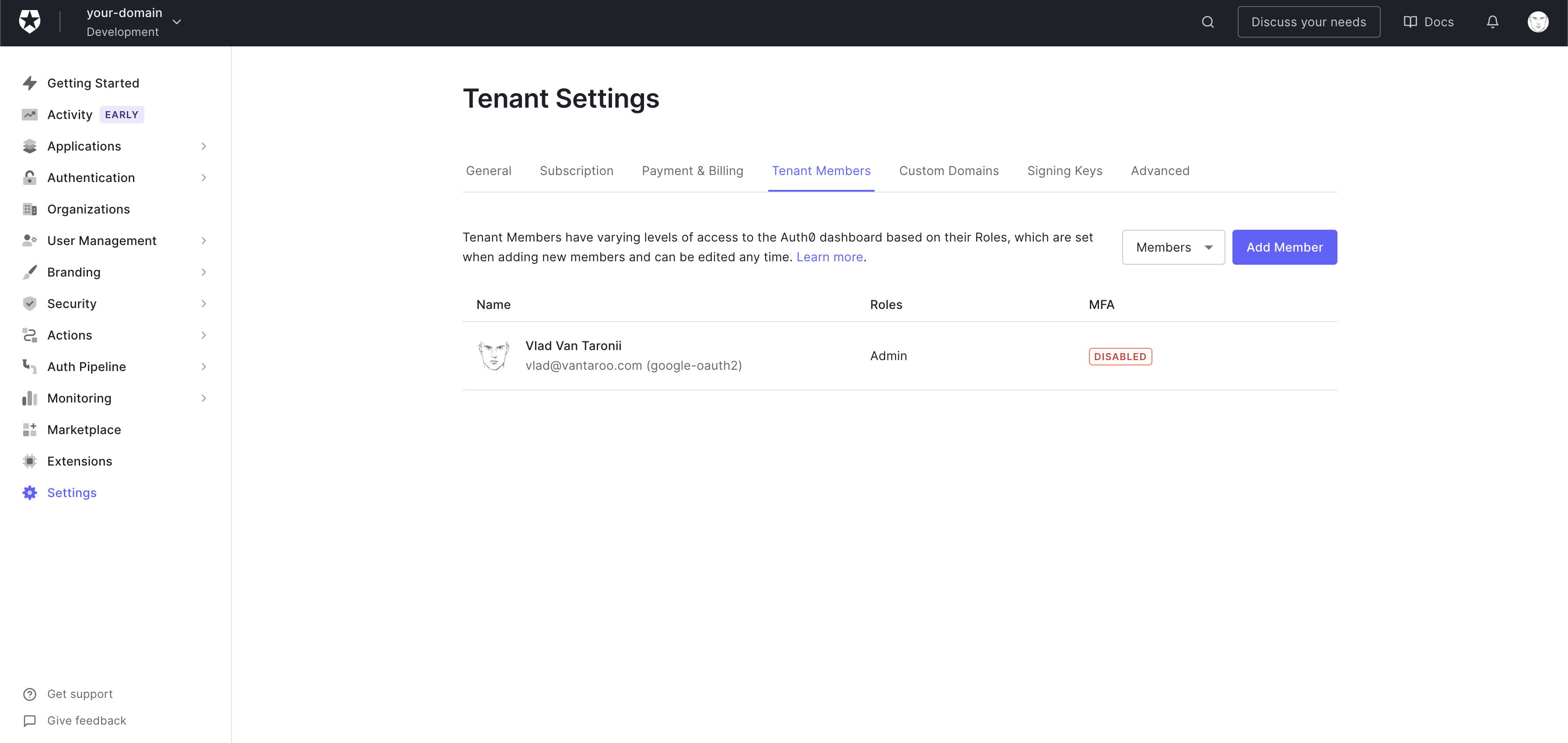Click the Settings gear icon
This screenshot has height=743, width=1568.
(29, 493)
